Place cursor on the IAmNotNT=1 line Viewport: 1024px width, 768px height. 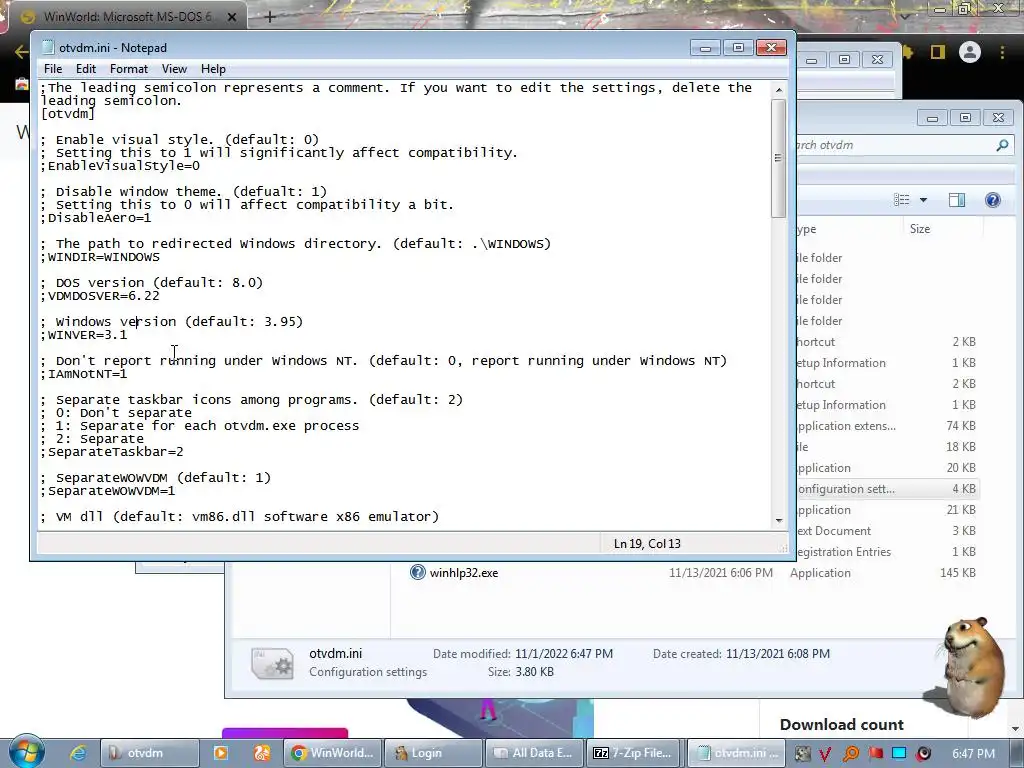84,374
